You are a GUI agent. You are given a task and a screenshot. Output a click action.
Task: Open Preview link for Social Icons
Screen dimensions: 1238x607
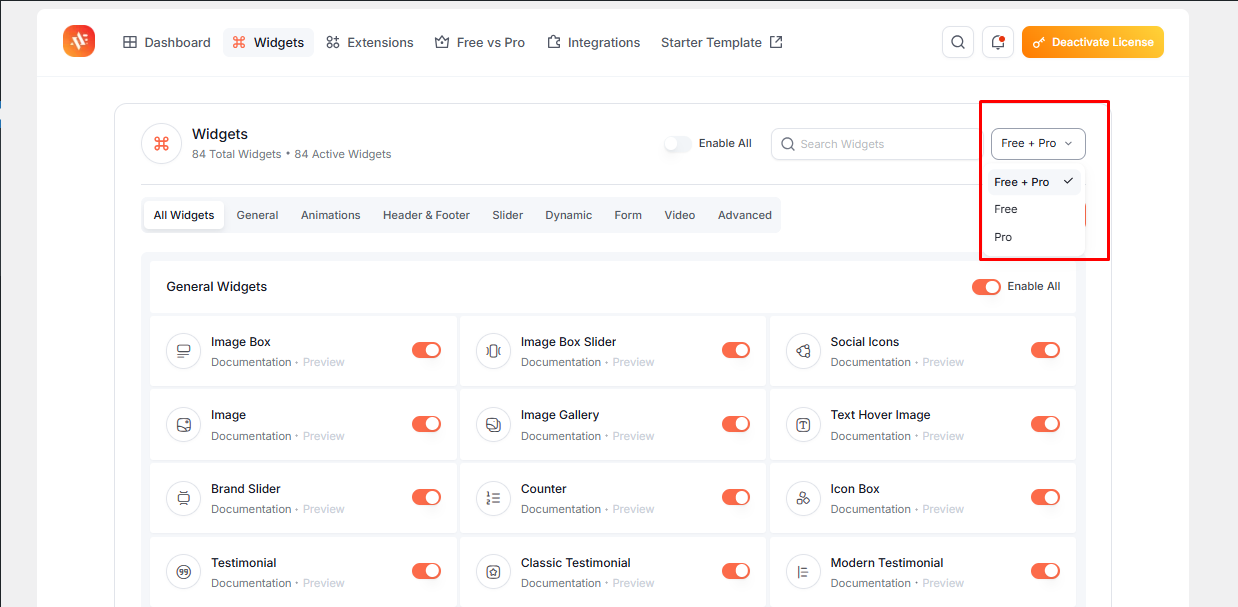pyautogui.click(x=943, y=362)
